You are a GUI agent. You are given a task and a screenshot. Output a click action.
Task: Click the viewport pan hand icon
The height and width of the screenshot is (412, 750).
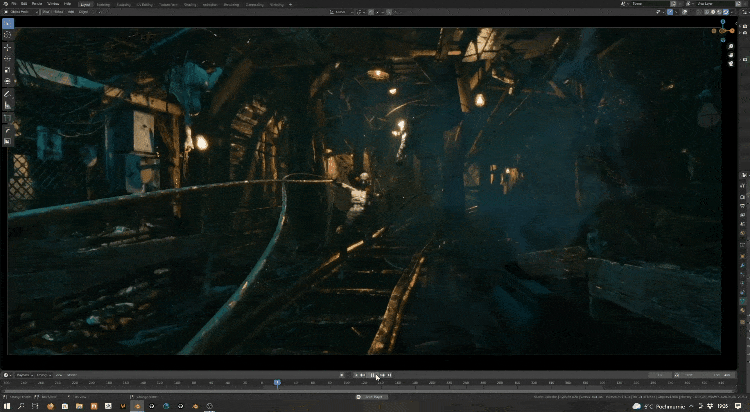730,55
